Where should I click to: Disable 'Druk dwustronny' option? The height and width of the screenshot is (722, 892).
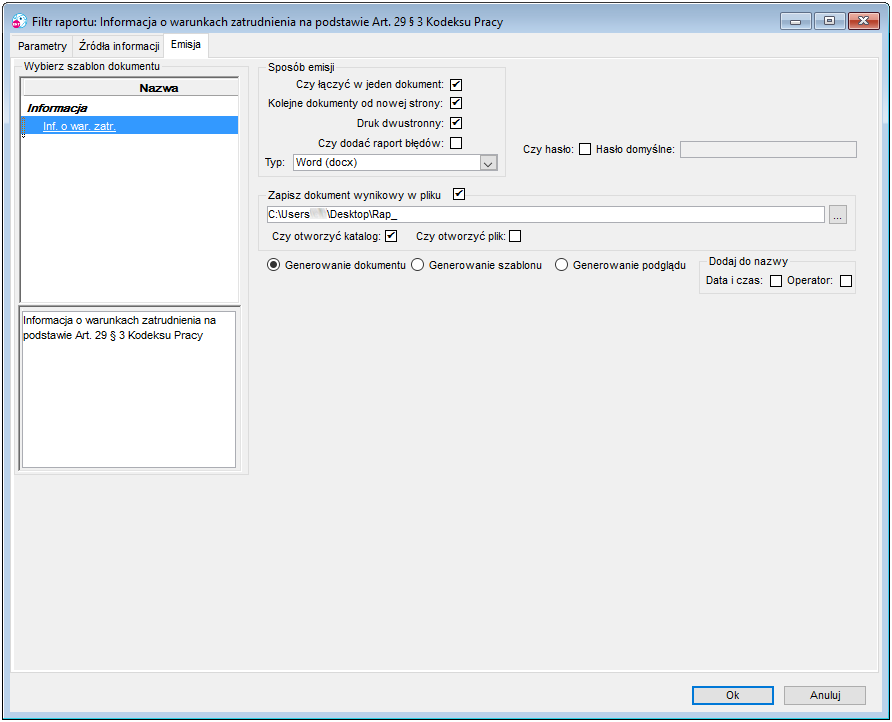point(456,123)
